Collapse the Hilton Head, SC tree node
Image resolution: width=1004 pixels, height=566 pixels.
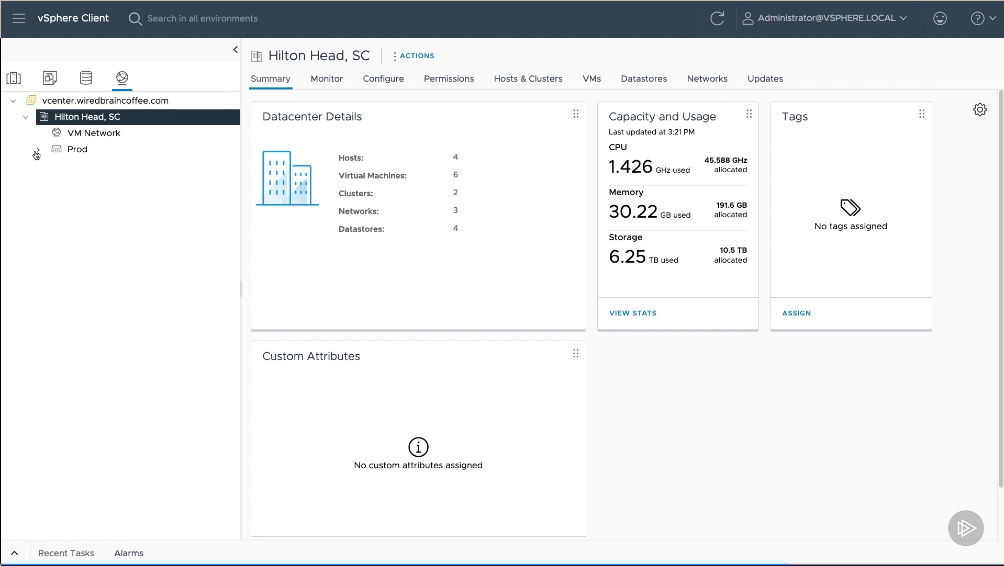point(26,117)
